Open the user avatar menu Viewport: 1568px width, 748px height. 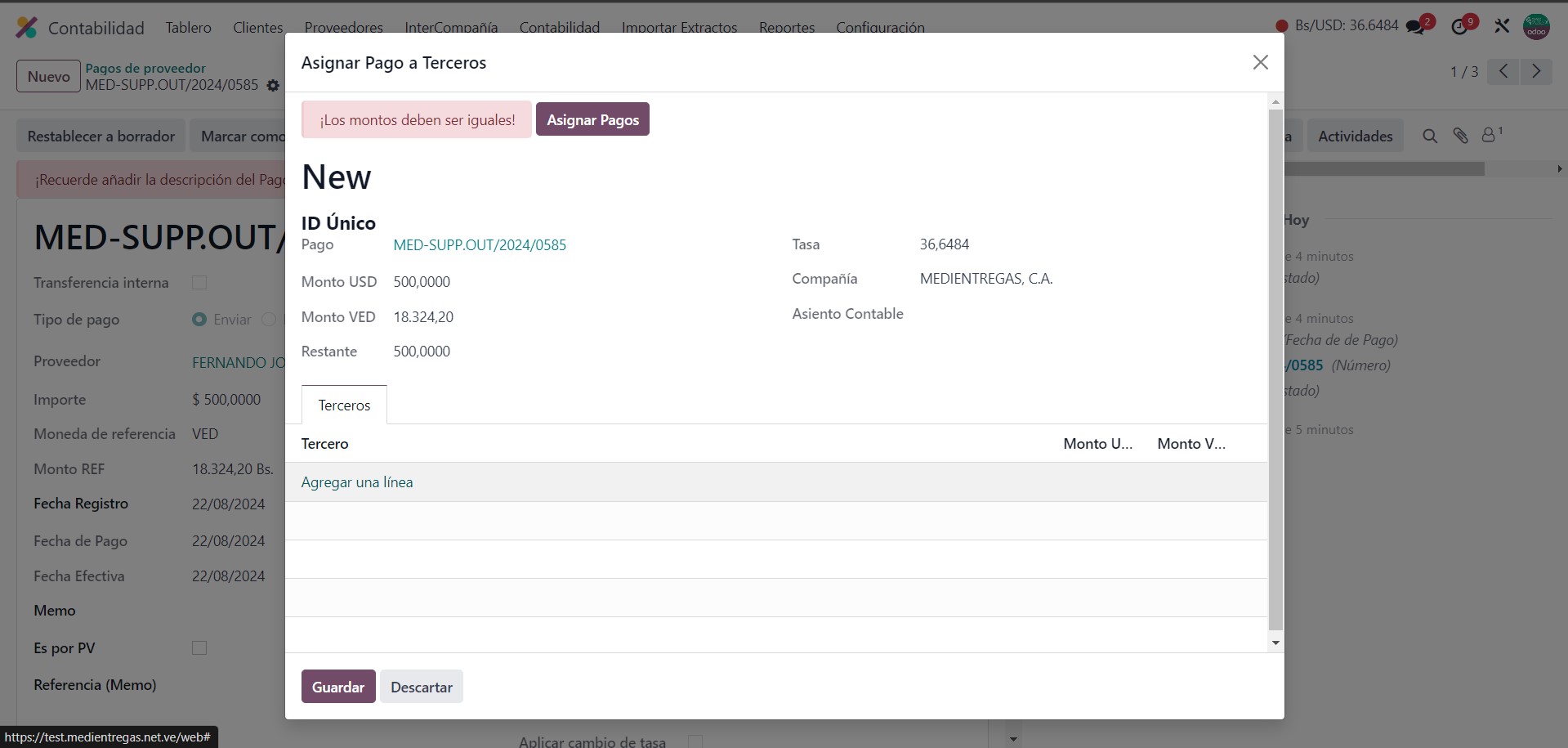(1536, 26)
